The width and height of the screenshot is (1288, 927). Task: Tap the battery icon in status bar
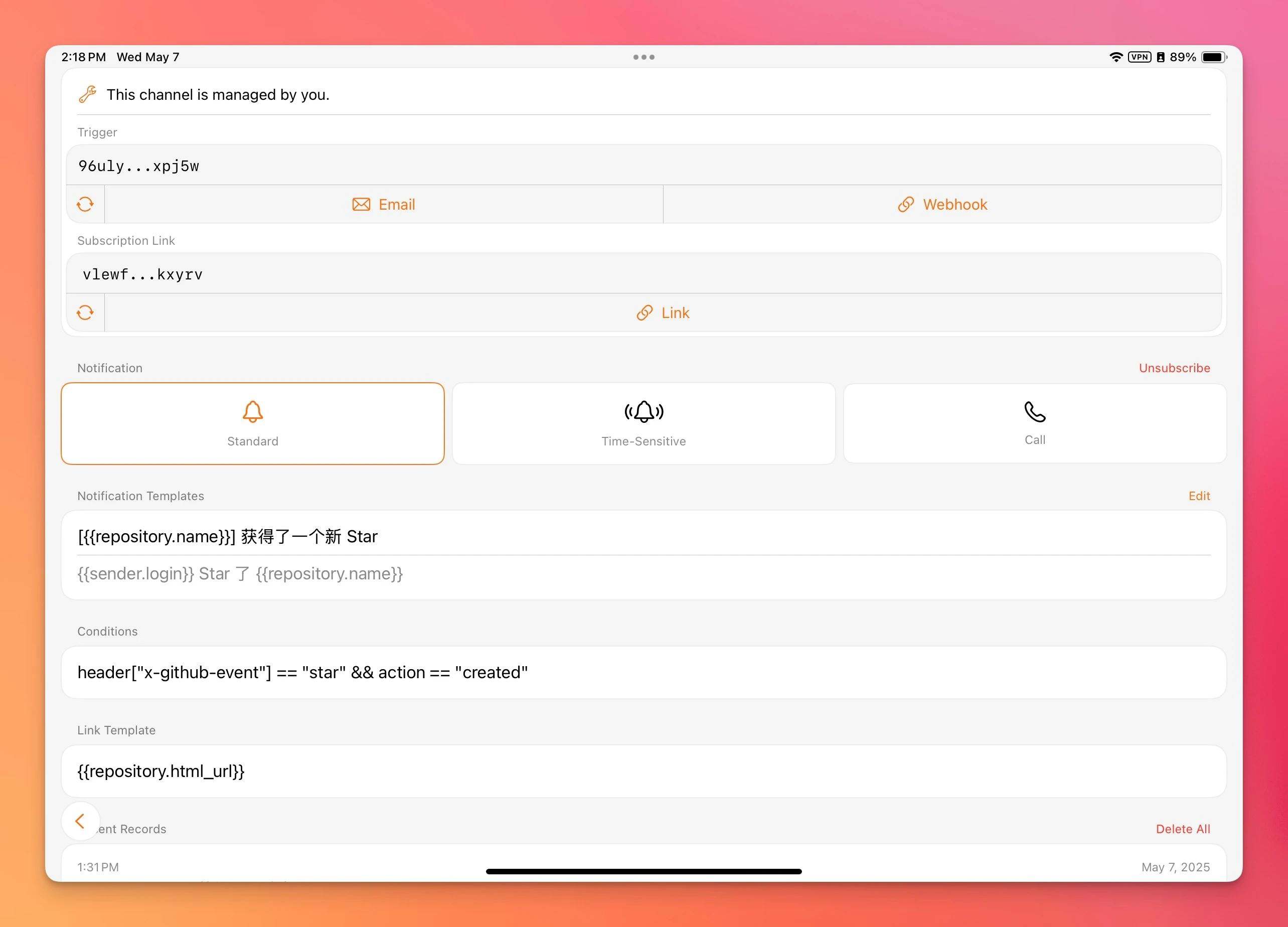1214,57
